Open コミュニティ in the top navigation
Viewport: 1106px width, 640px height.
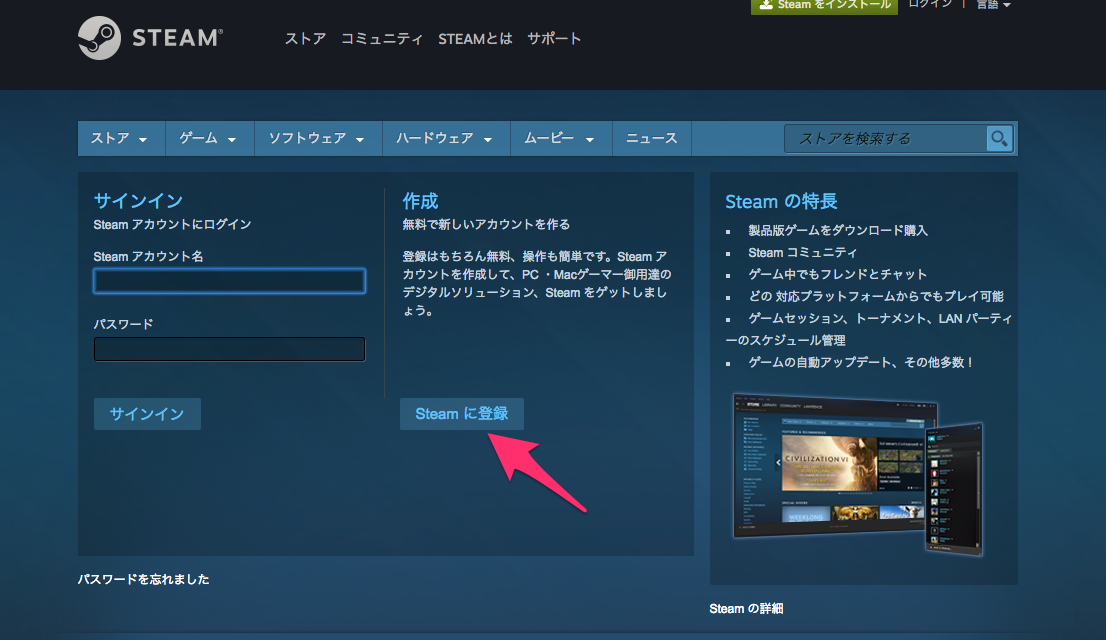coord(382,39)
